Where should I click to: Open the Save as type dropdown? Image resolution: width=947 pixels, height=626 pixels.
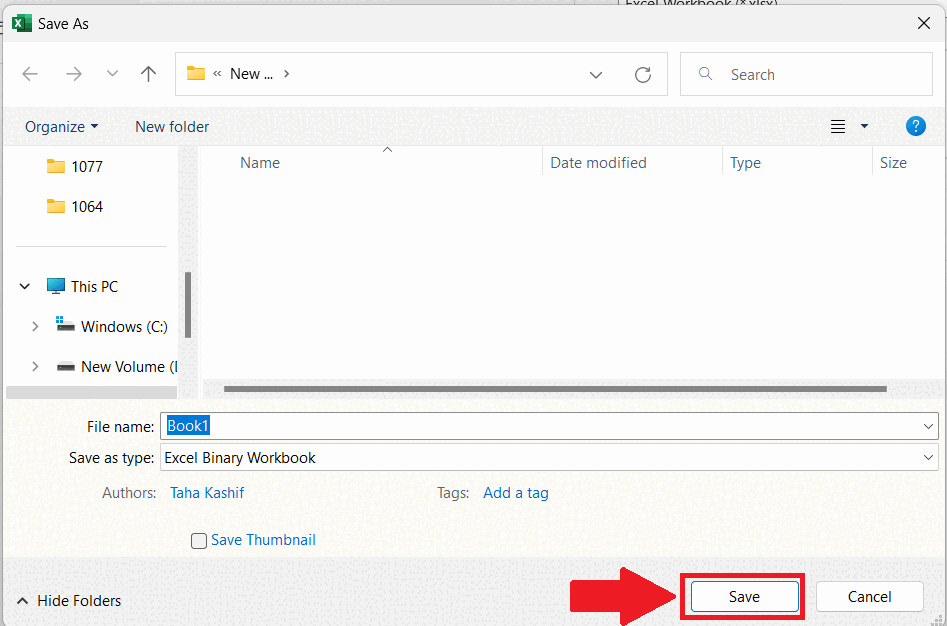pos(927,457)
